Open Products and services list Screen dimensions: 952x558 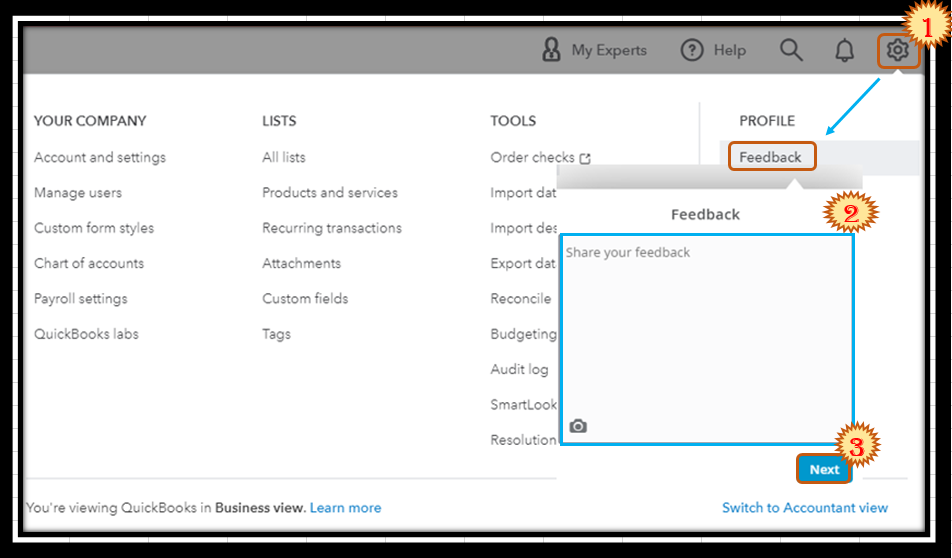(x=330, y=192)
